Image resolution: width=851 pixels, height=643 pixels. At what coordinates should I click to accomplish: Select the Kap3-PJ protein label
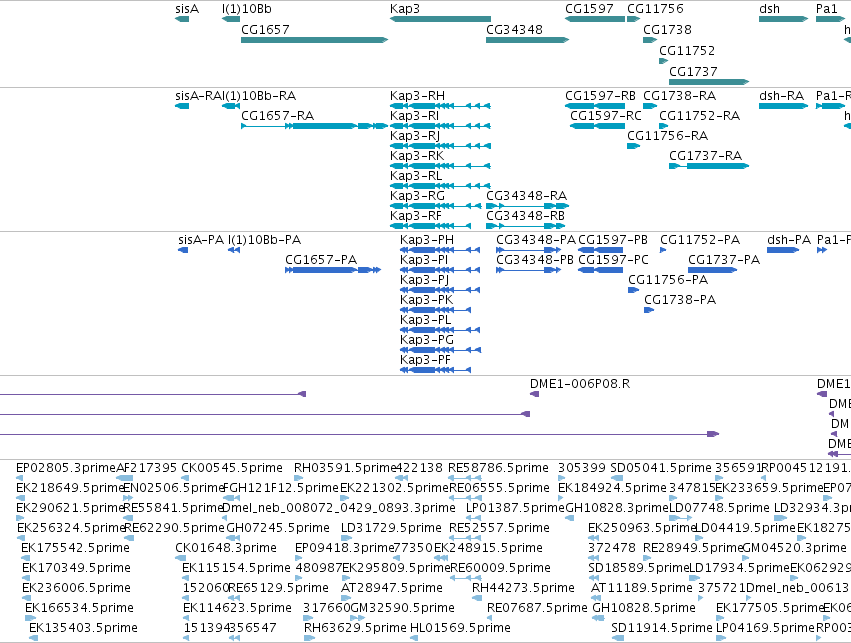(425, 281)
